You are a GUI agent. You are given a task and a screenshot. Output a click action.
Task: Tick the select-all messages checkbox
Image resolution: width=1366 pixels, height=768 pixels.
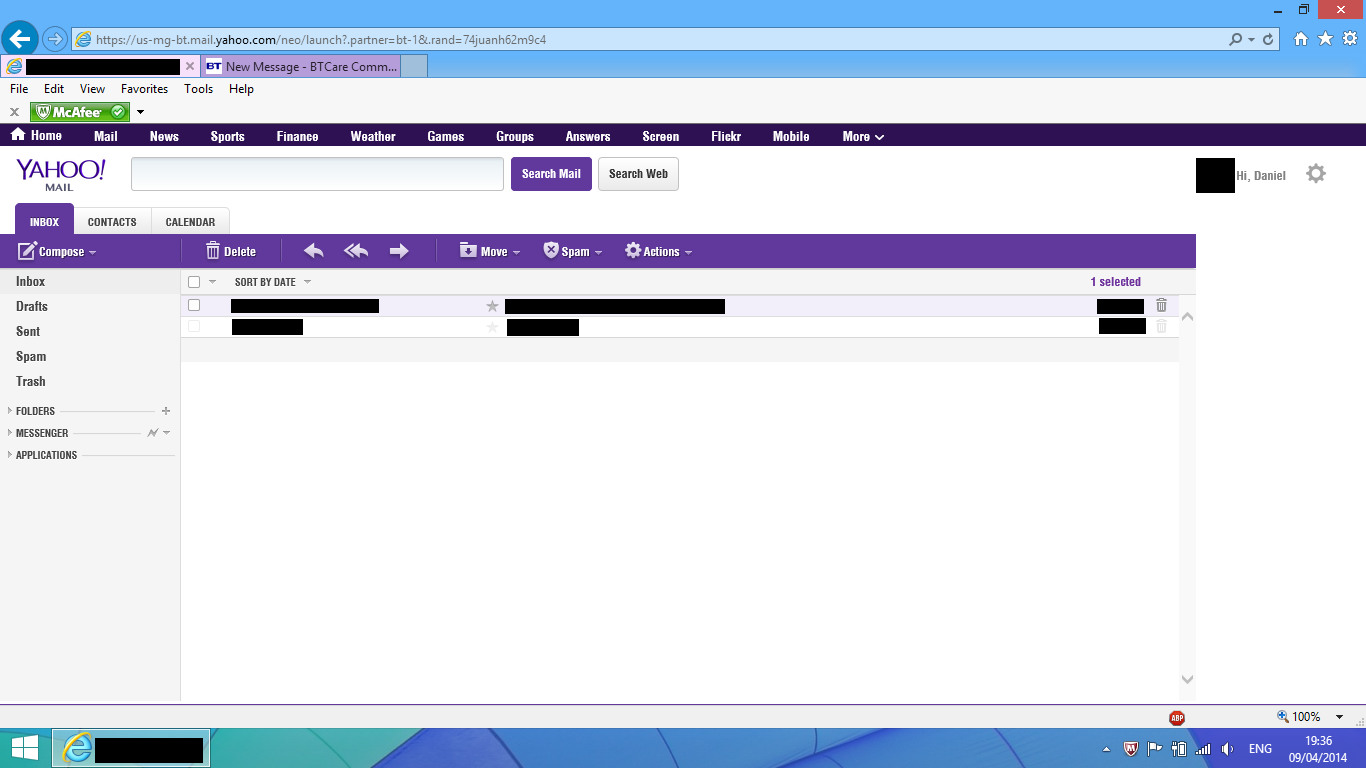pyautogui.click(x=194, y=282)
